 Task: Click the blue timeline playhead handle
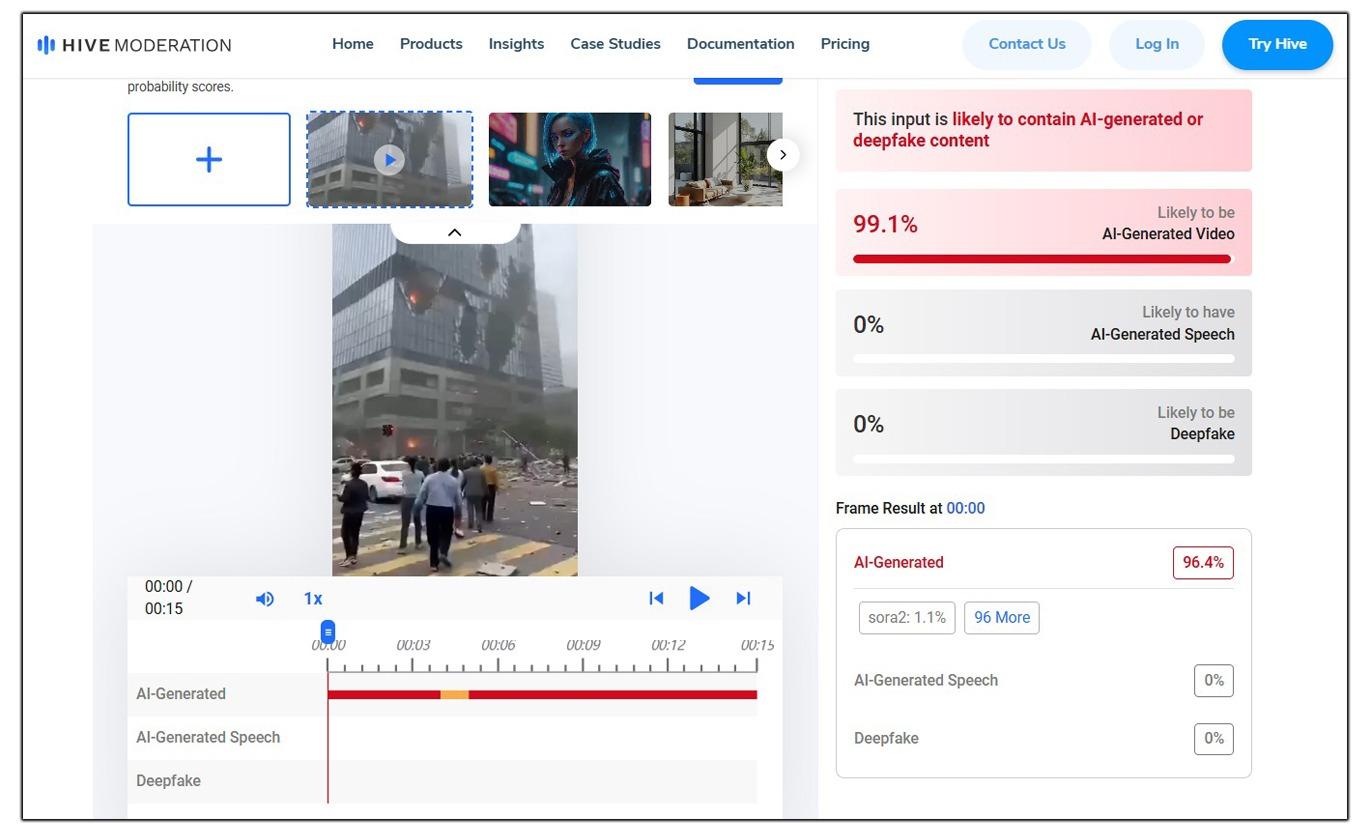328,632
